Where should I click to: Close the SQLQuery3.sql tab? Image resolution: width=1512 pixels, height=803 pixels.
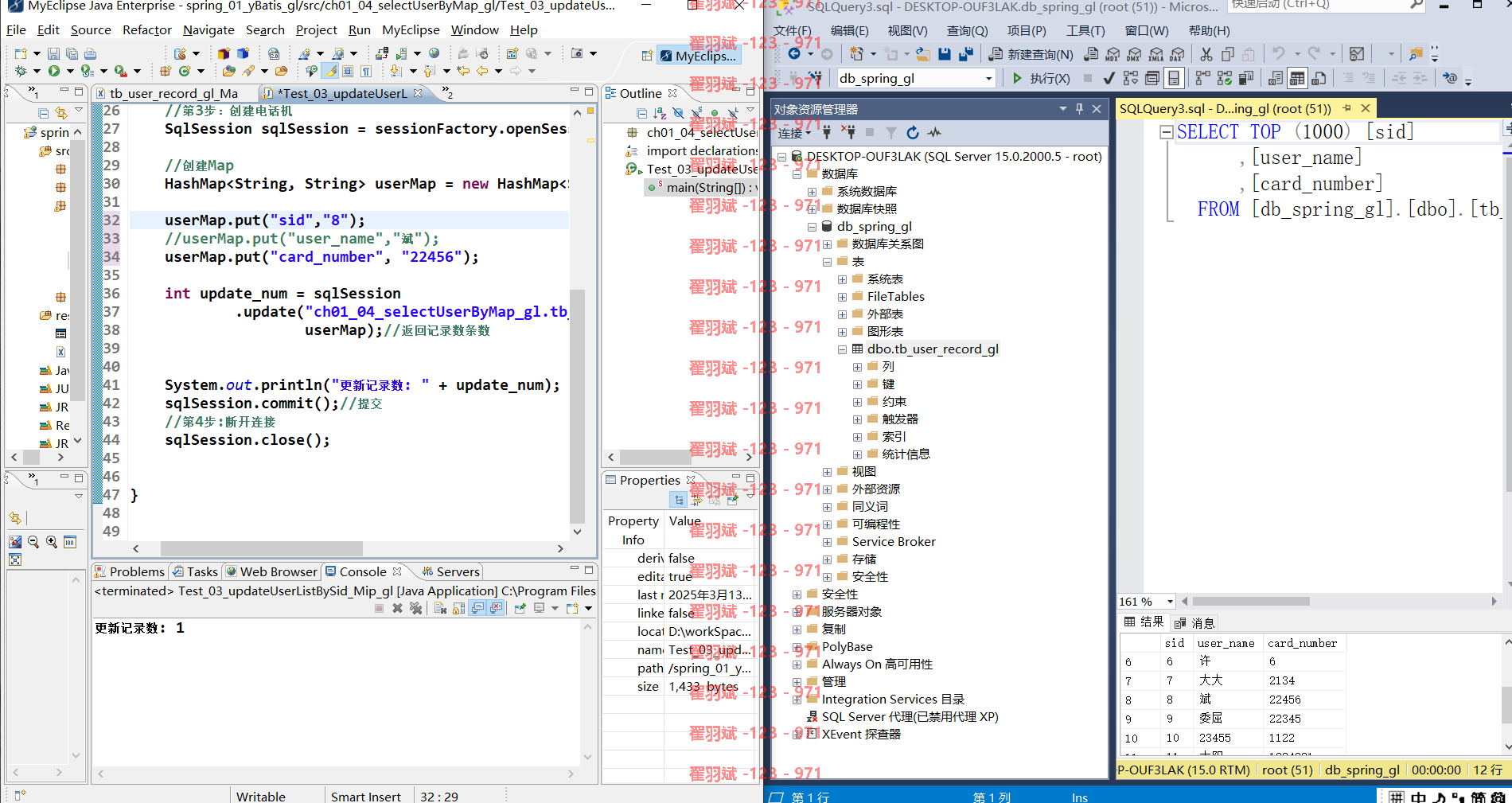(1366, 108)
